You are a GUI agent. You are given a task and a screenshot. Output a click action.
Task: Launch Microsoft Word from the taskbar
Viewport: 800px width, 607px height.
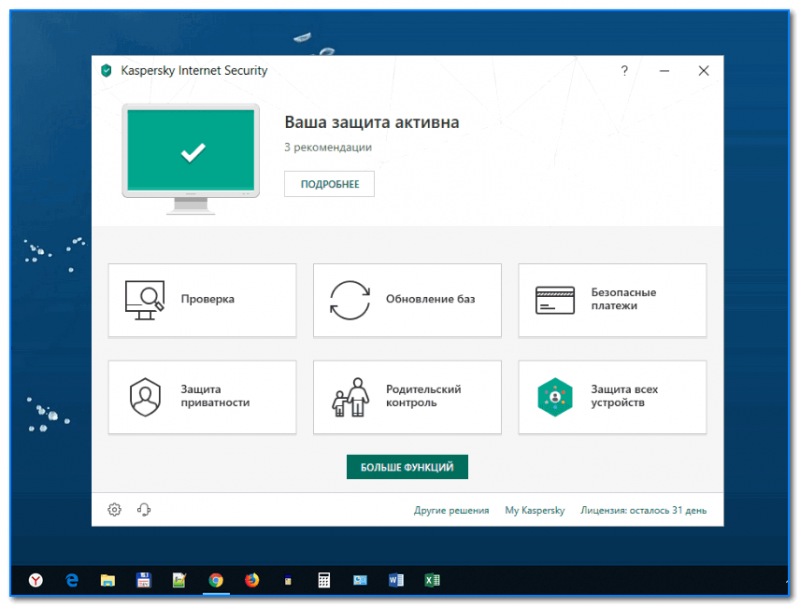pos(396,580)
